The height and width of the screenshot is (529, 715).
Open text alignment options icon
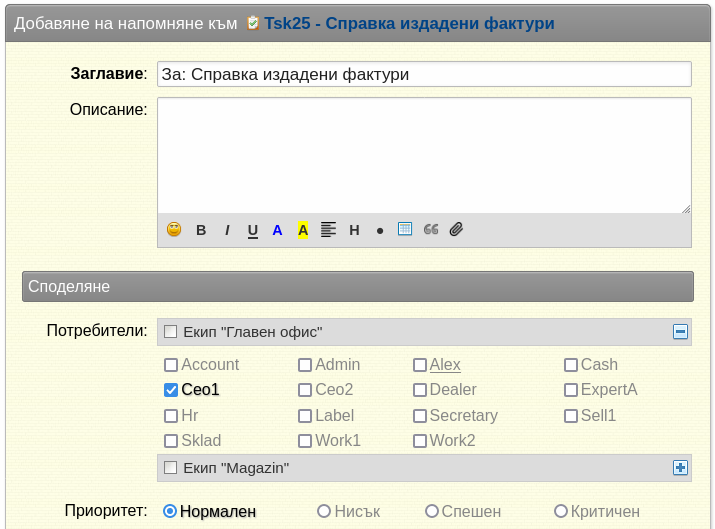point(328,229)
